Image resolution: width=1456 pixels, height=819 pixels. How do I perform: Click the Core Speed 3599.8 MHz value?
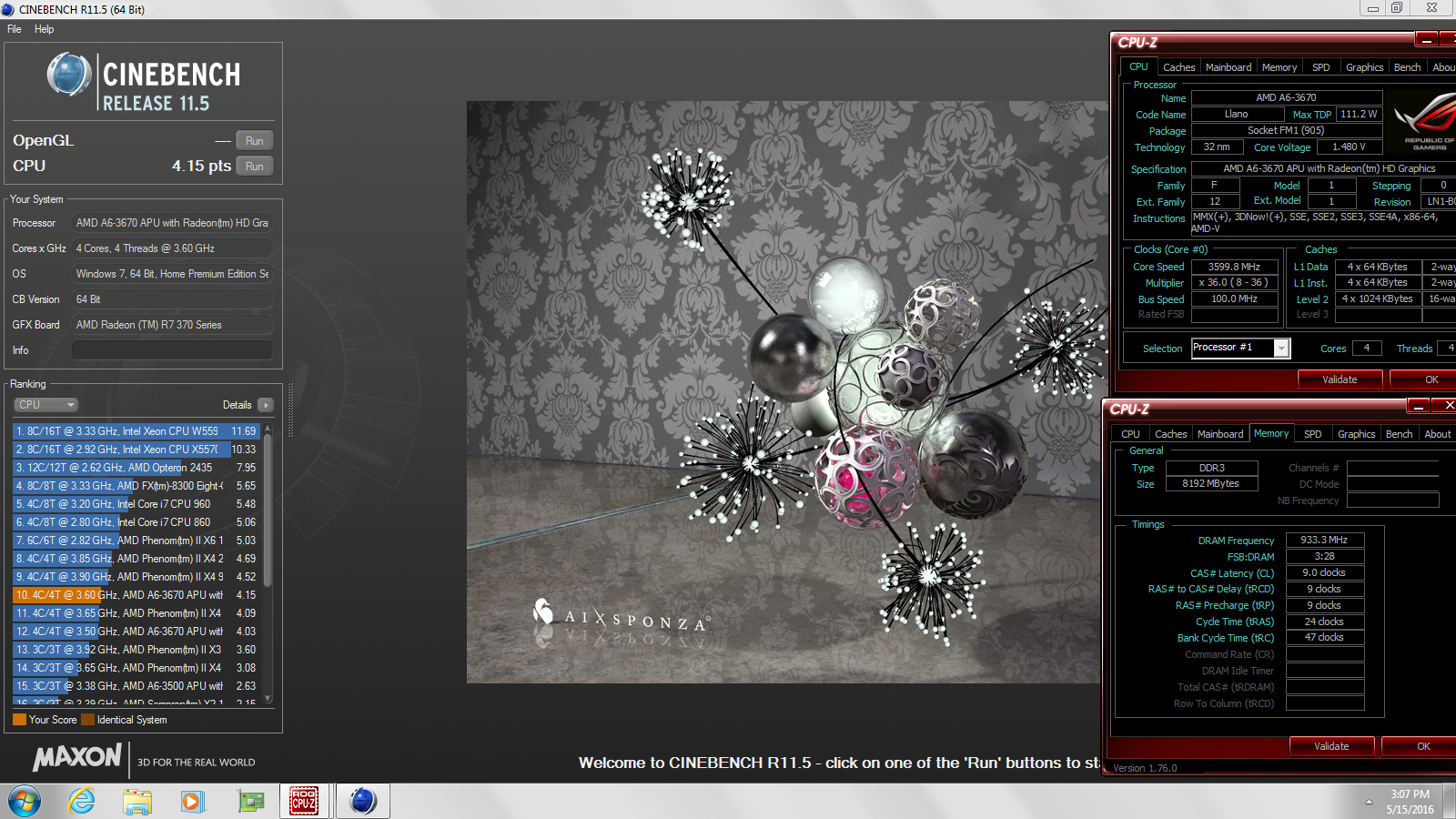click(1234, 267)
